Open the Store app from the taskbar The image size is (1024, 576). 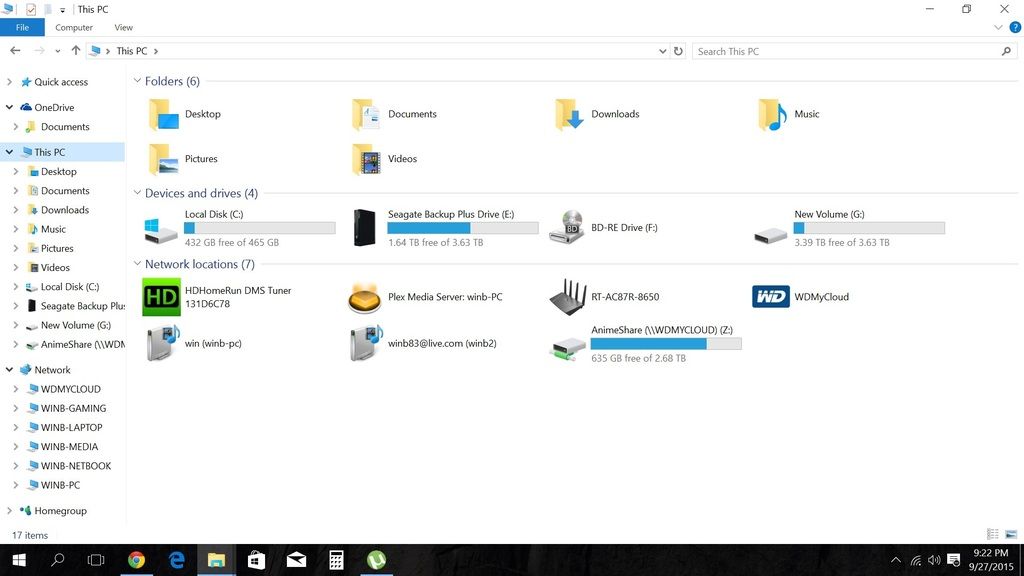256,560
